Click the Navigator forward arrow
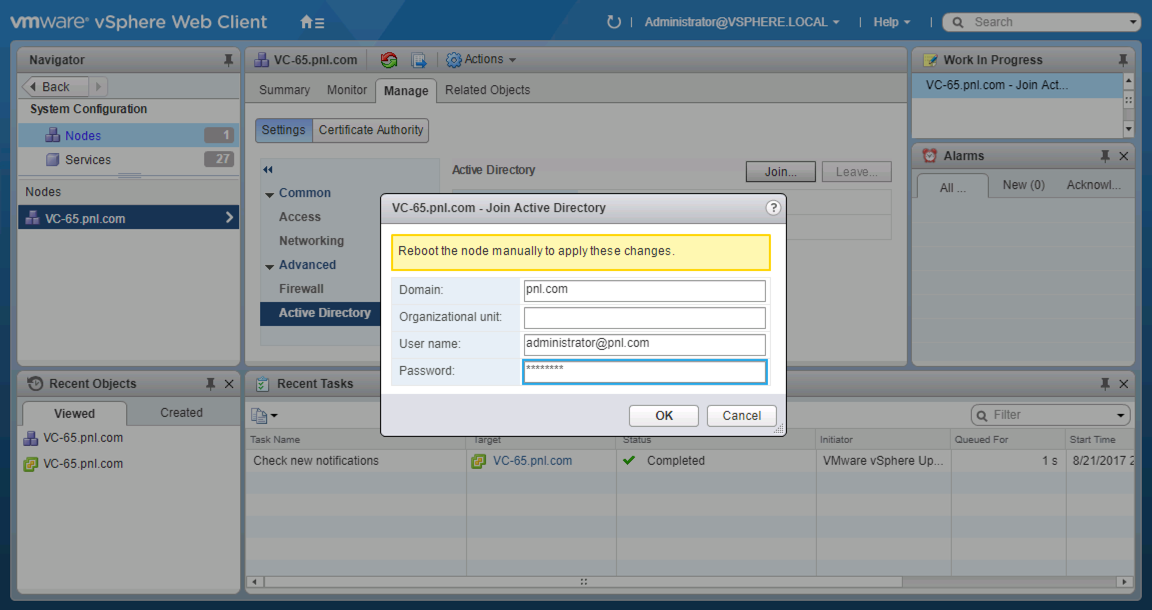 click(98, 87)
